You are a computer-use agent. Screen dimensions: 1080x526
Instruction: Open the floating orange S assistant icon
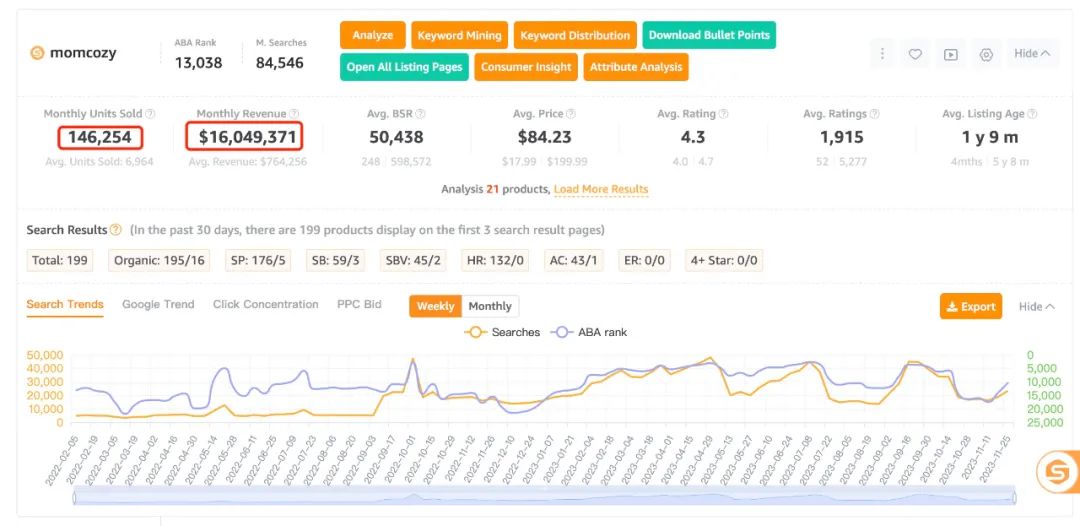click(1057, 472)
